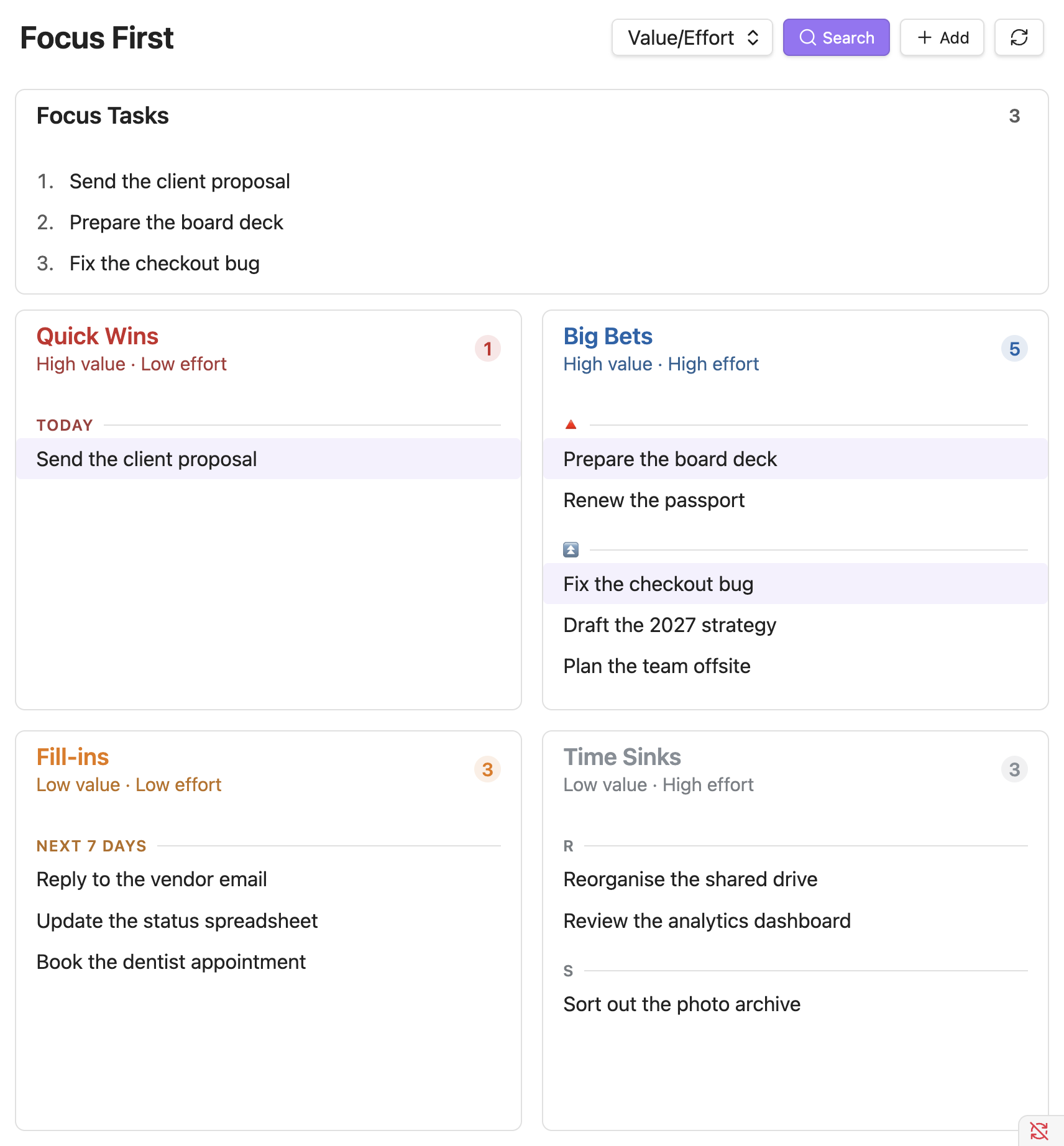Image resolution: width=1064 pixels, height=1146 pixels.
Task: Click the Fill-ins quadrant heading
Action: point(73,757)
